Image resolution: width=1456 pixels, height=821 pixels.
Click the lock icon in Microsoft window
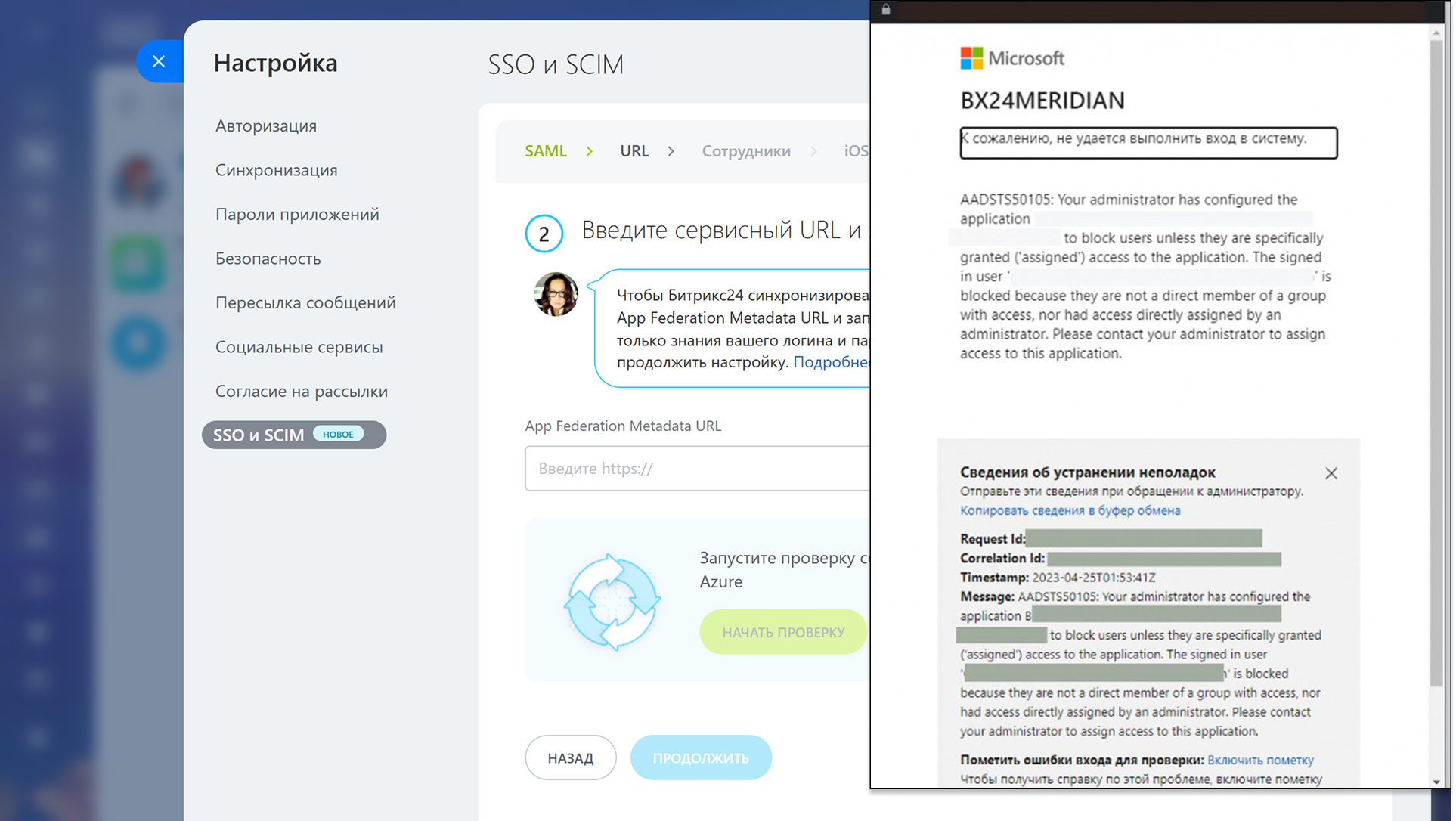click(886, 10)
